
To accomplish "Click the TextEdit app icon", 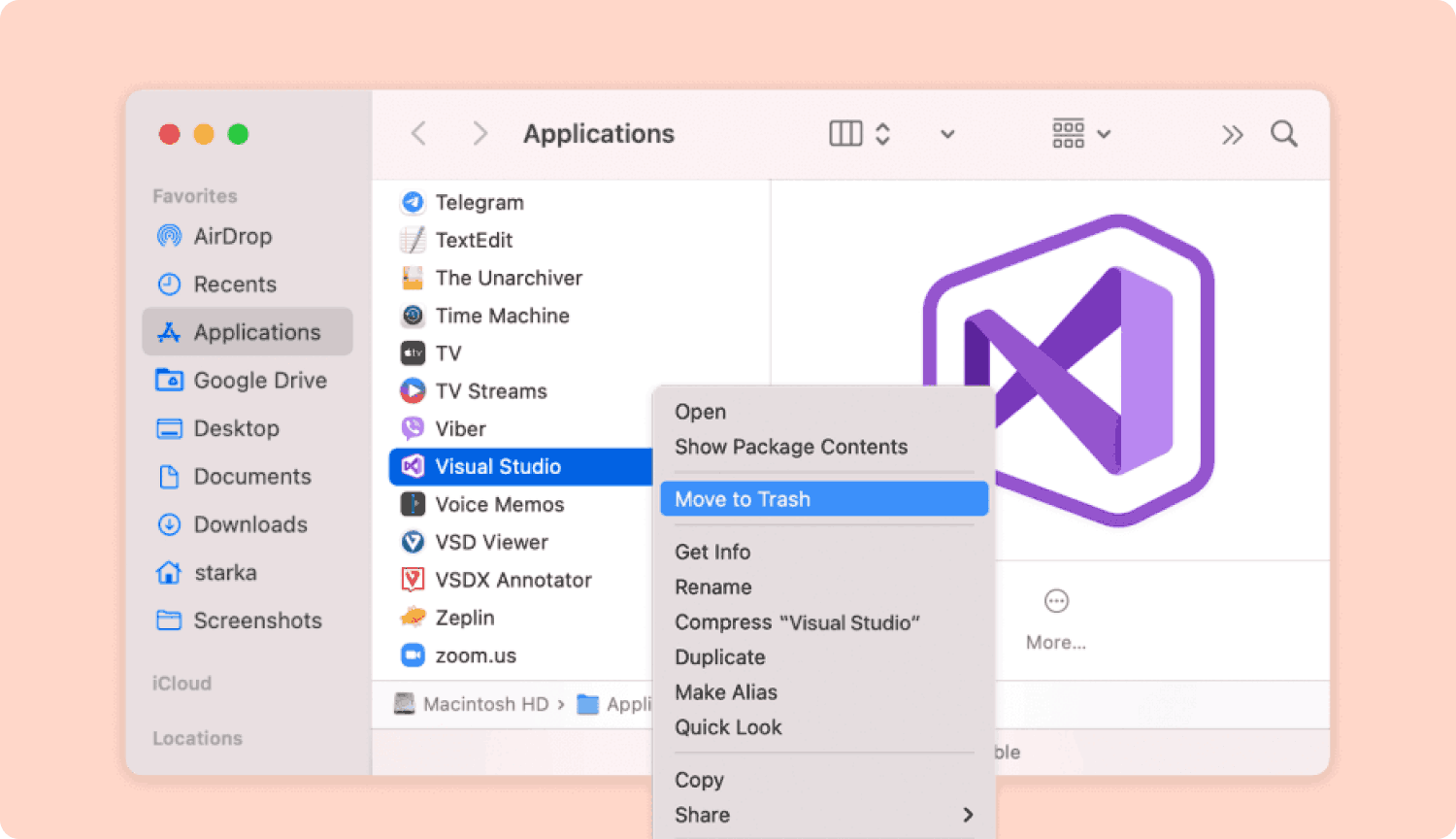I will (413, 240).
